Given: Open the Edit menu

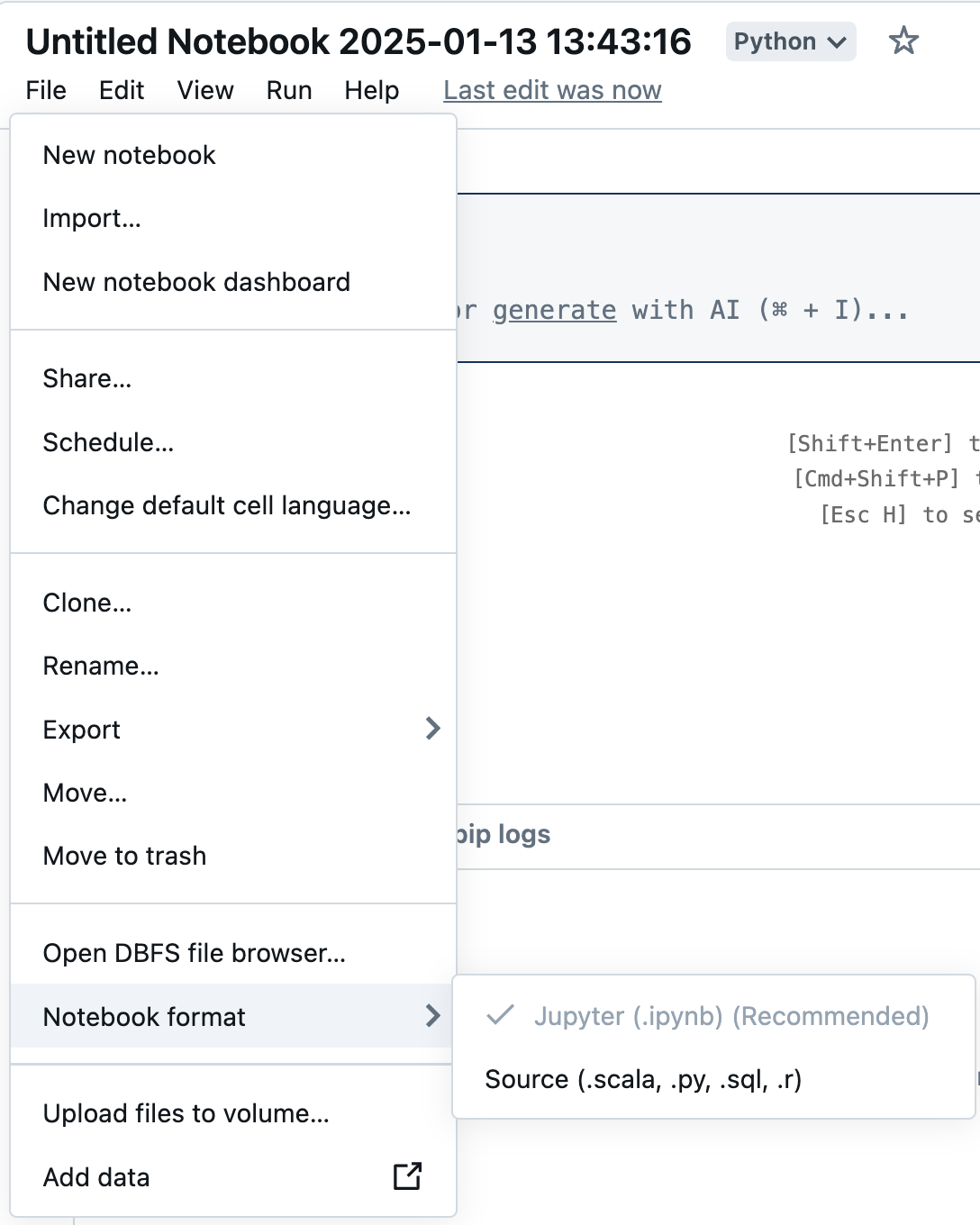Looking at the screenshot, I should point(122,90).
